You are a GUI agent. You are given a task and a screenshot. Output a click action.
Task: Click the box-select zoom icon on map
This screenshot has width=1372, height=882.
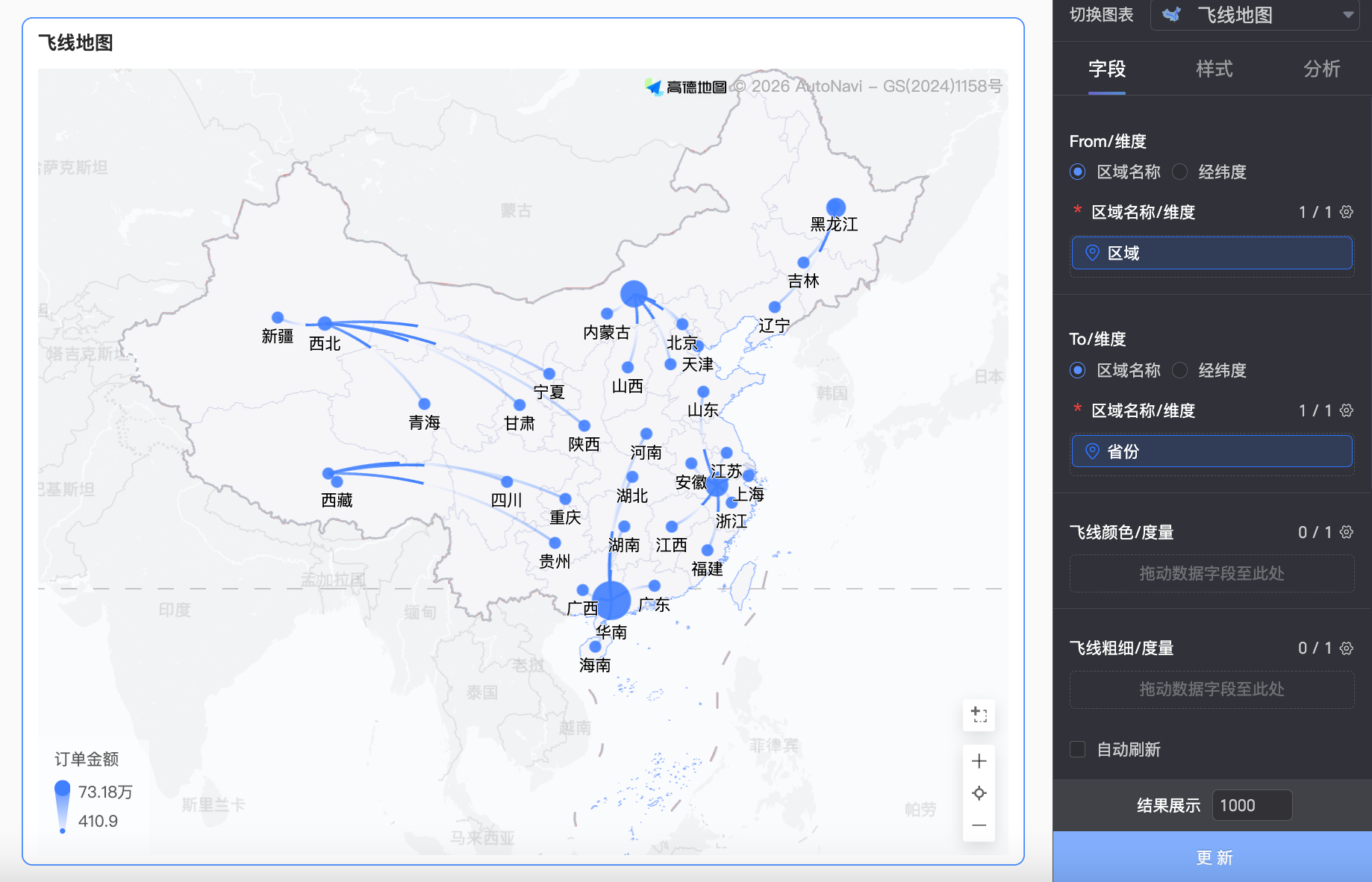click(x=979, y=715)
